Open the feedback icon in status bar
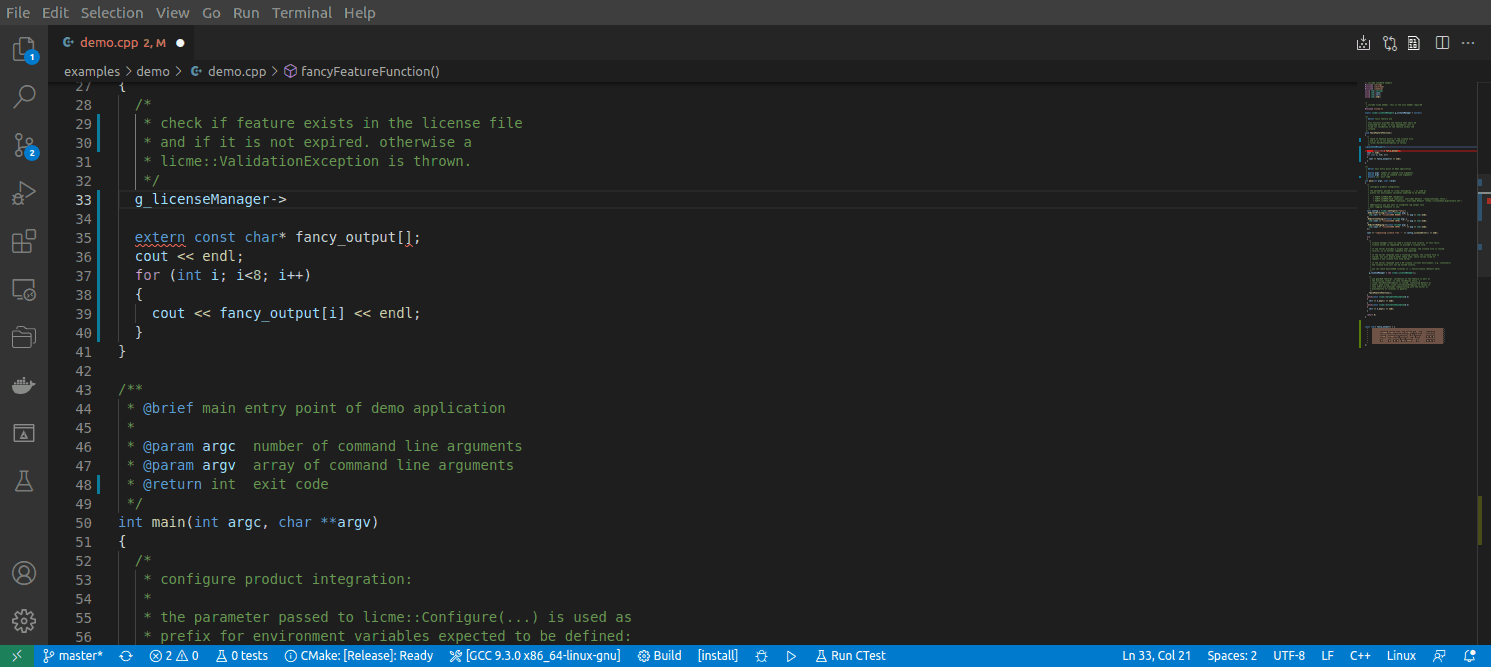Screen dimensions: 1491x667 click(1439, 656)
